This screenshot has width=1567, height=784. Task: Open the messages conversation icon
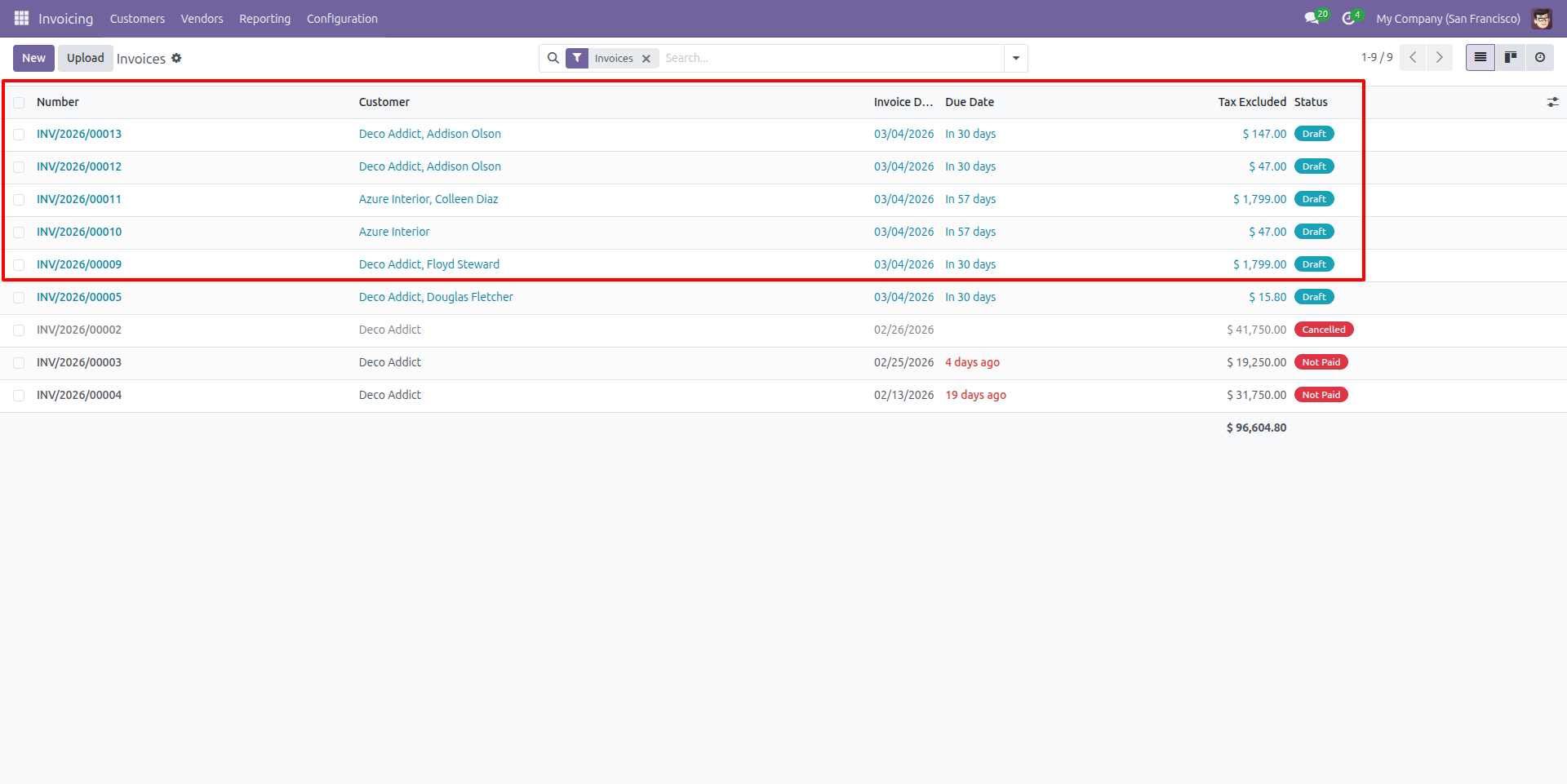1312,18
